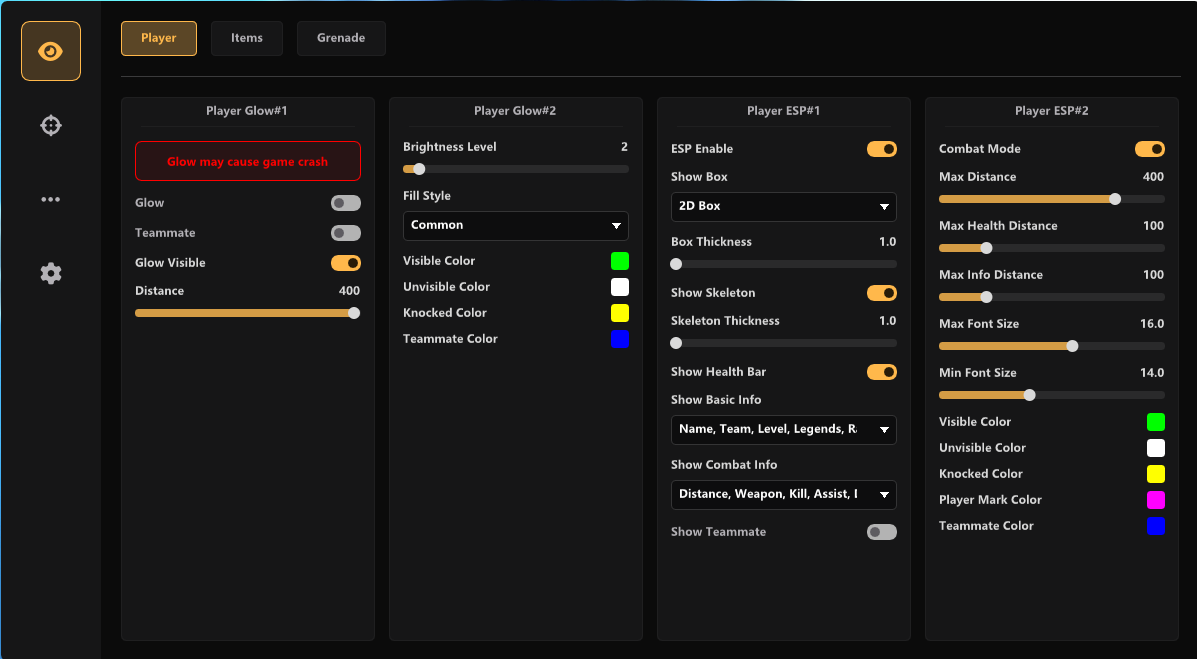This screenshot has width=1197, height=659.
Task: Pick ESP#2 Teammate Color blue swatch
Action: point(1156,526)
